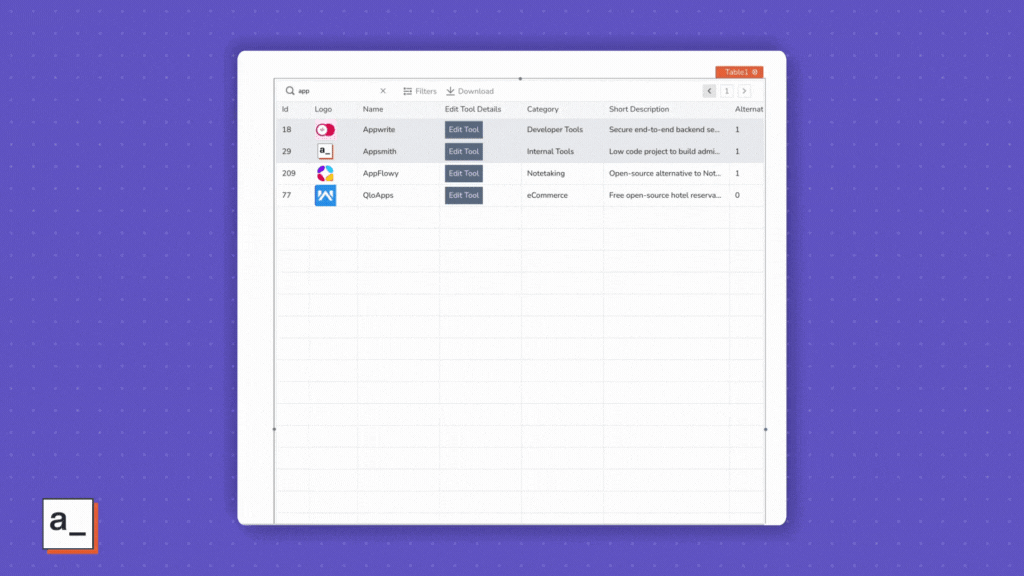Click the page number 1 box
This screenshot has height=576, width=1024.
tap(727, 91)
